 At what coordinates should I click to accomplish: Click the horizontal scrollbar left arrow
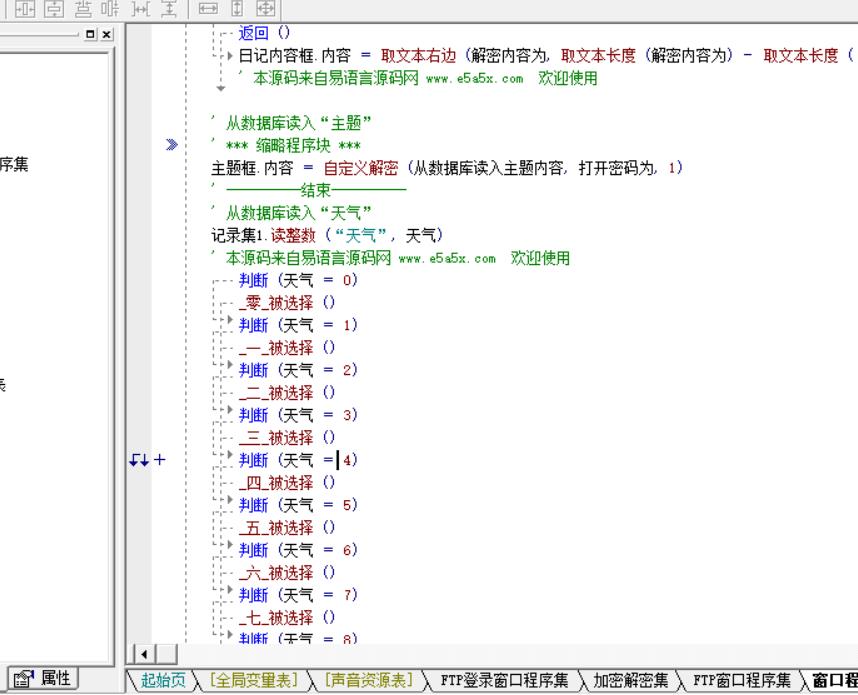tap(141, 655)
